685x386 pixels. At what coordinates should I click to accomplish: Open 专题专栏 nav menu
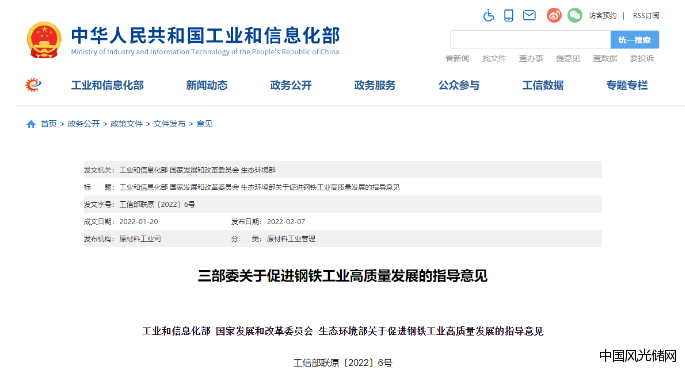pos(627,85)
